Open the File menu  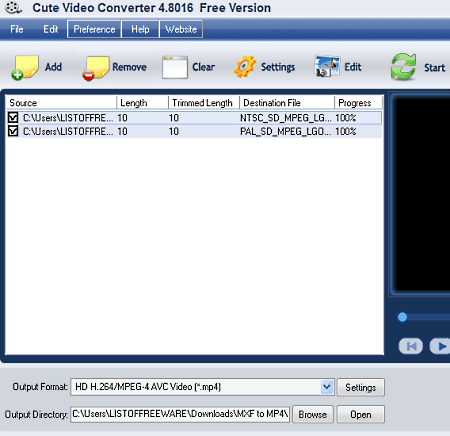click(x=17, y=29)
